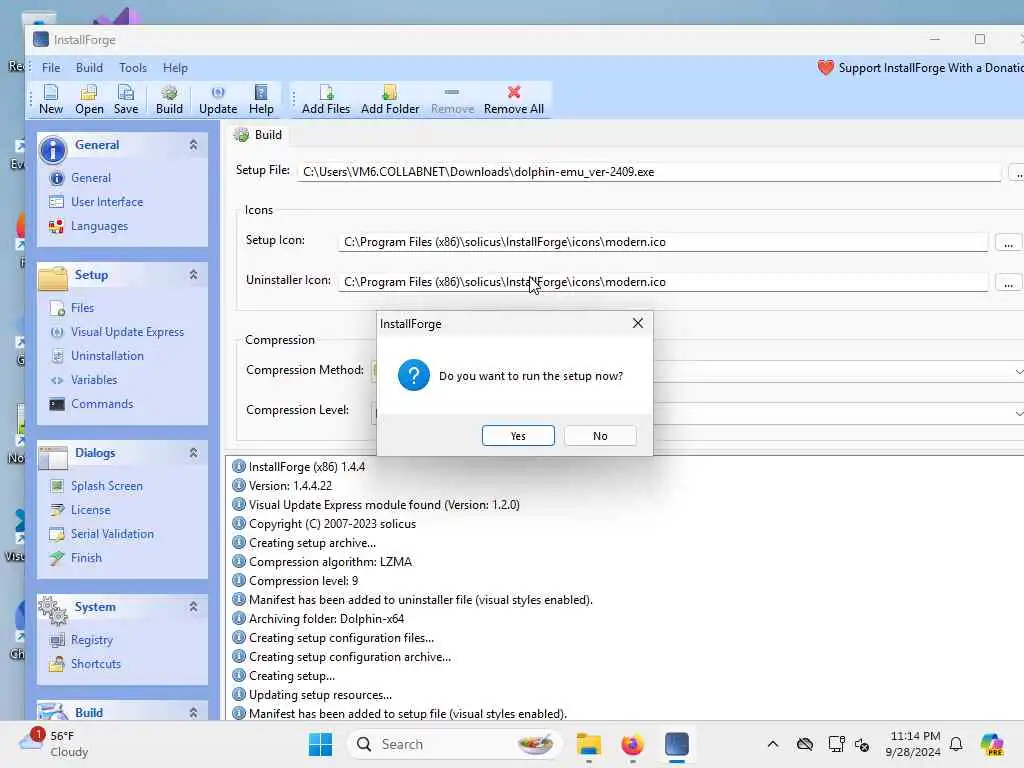Open License dialog settings

[90, 510]
